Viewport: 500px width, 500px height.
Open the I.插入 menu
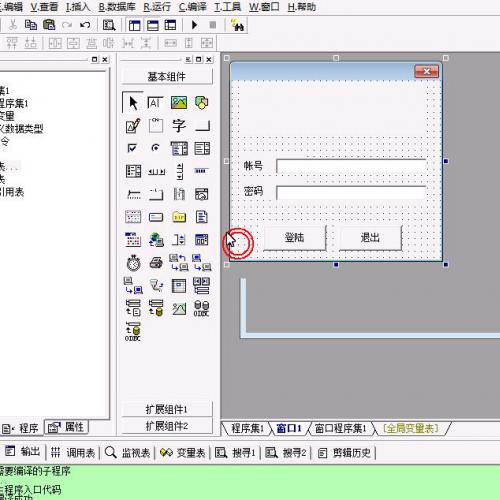pos(78,7)
